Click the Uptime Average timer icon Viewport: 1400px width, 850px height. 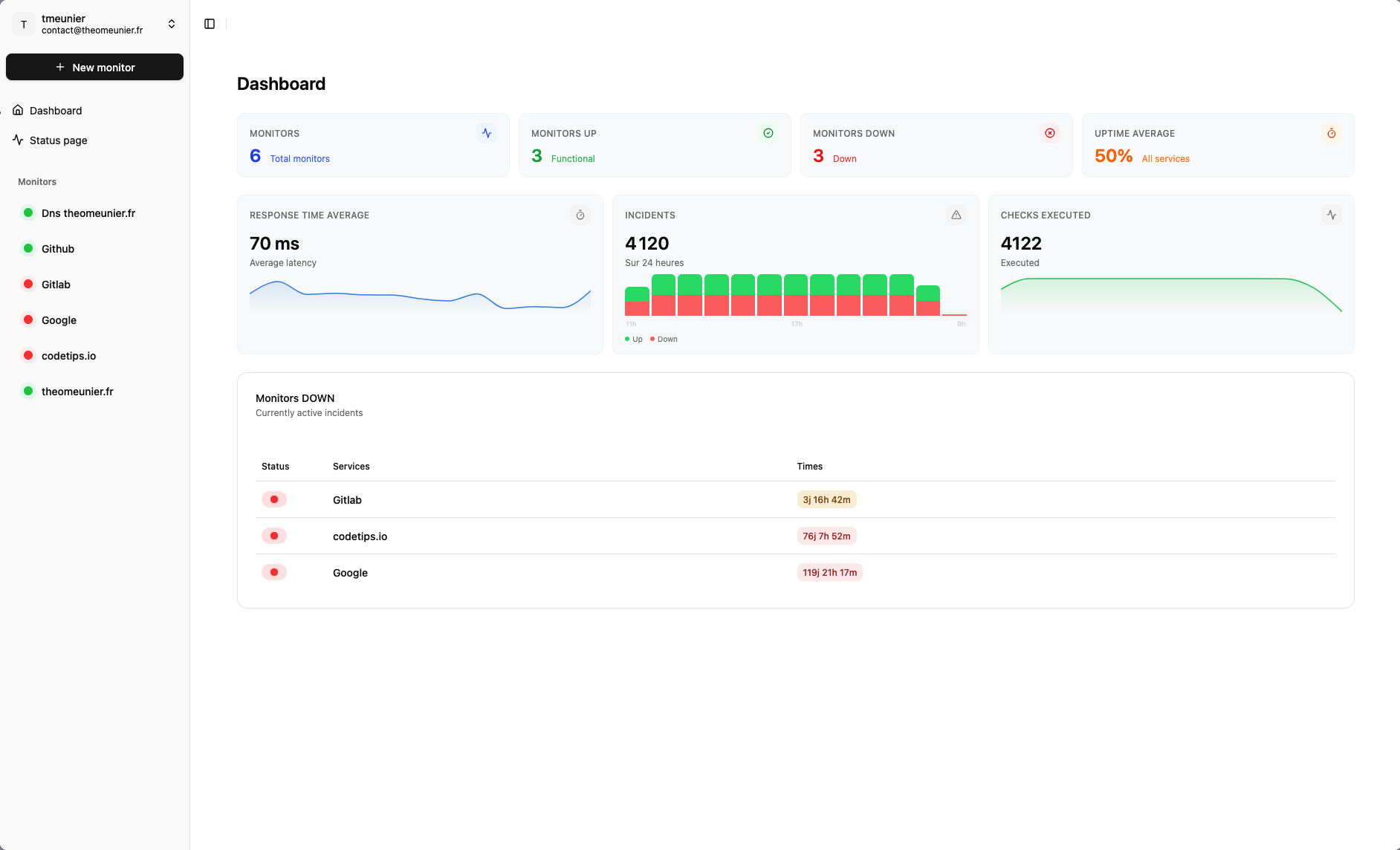[1332, 133]
